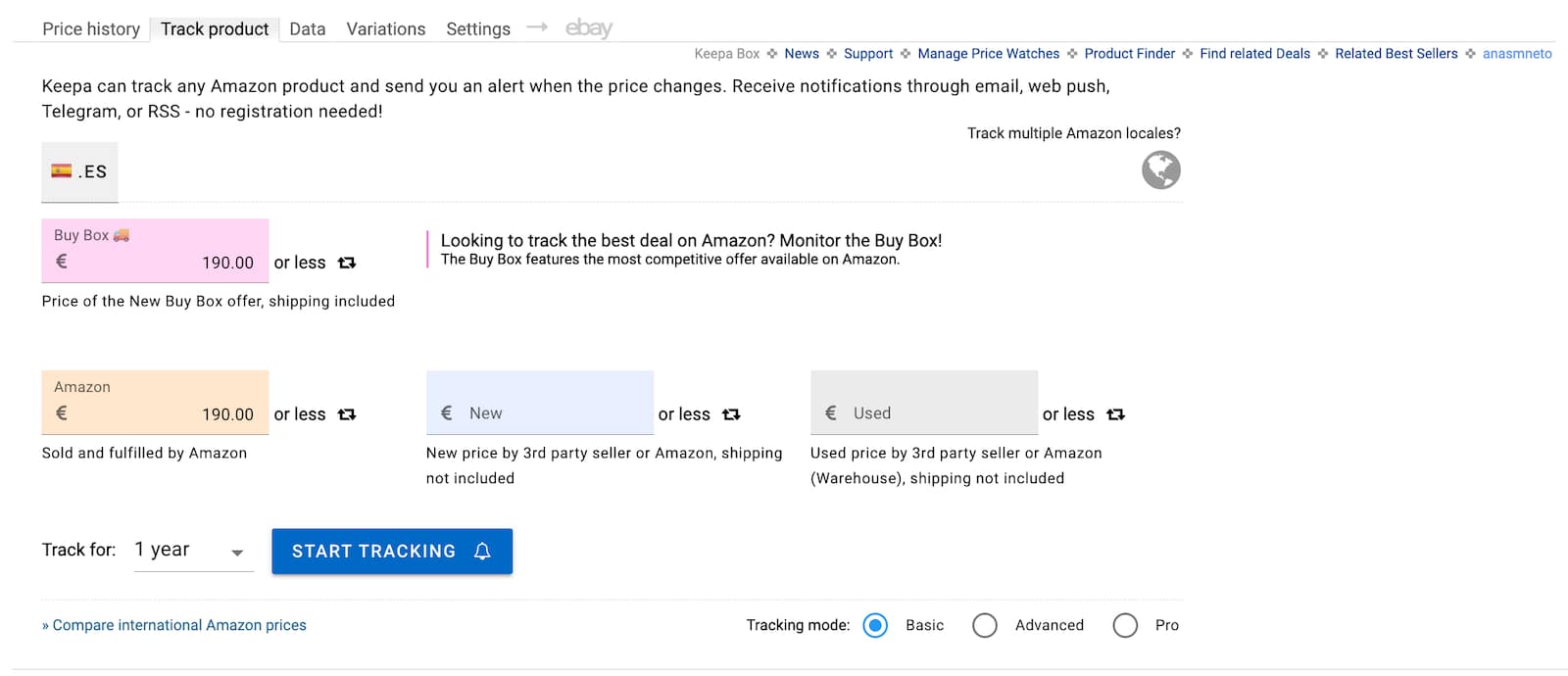Click the toggle arrows beside Amazon price
Screen dimensions: 1568x676
tap(347, 414)
